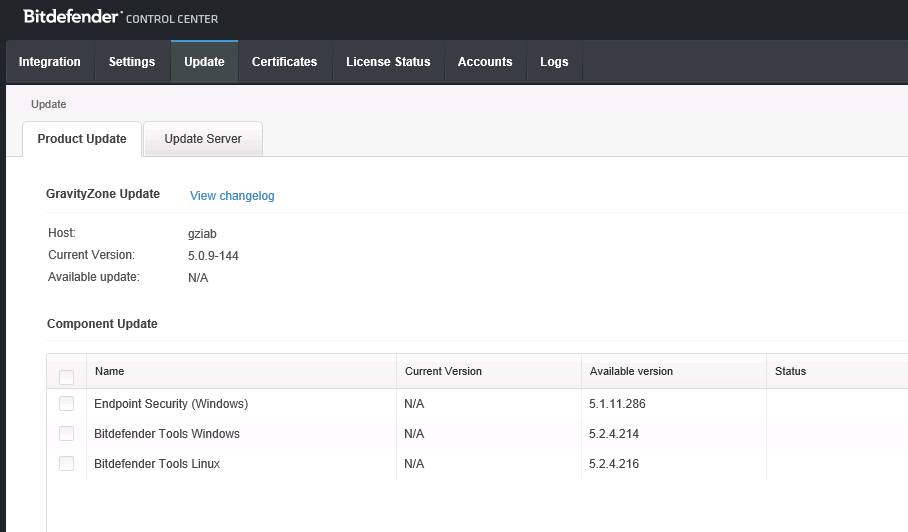Click the Current Version column header
The image size is (908, 532).
443,371
